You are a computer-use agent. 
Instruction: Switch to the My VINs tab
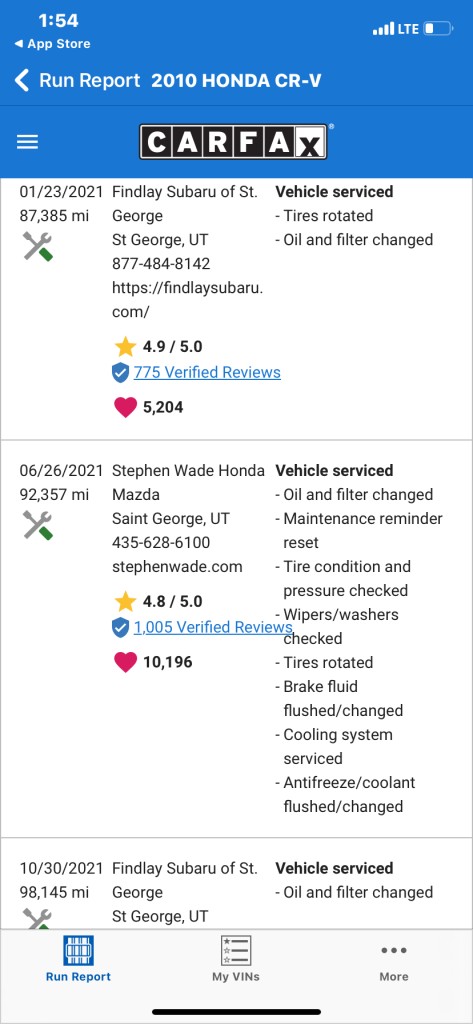tap(236, 959)
